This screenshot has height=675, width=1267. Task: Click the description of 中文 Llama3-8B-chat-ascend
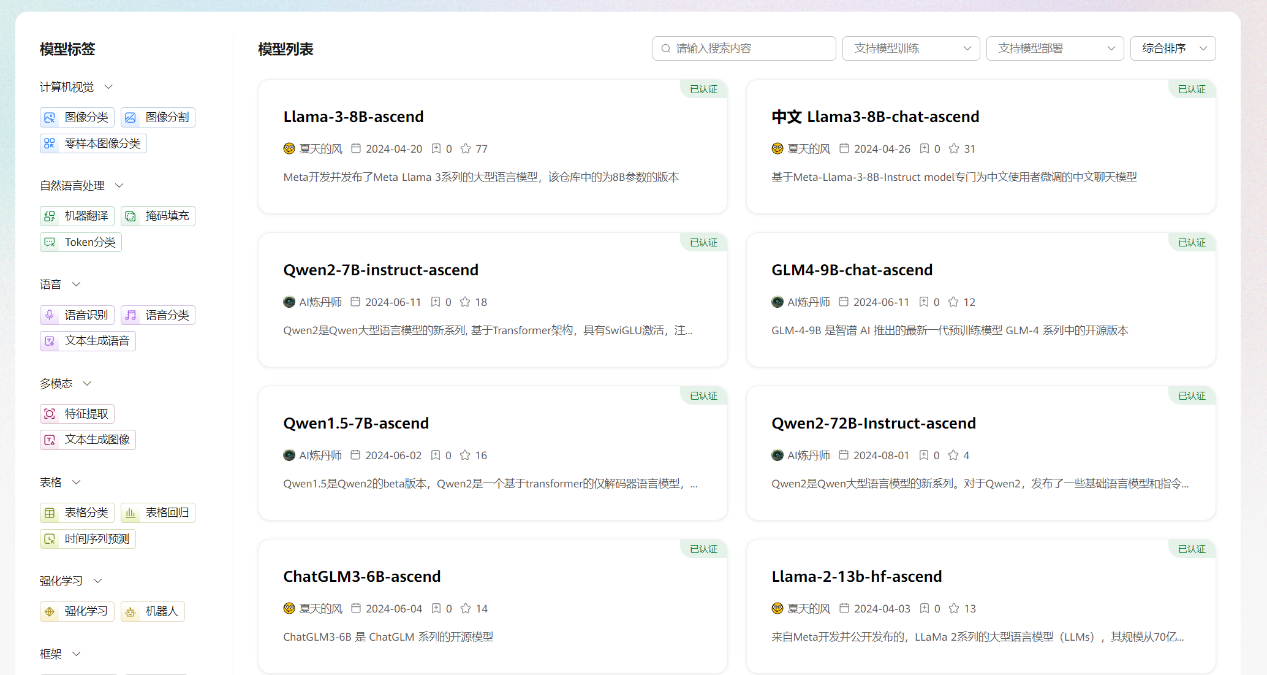coord(954,177)
